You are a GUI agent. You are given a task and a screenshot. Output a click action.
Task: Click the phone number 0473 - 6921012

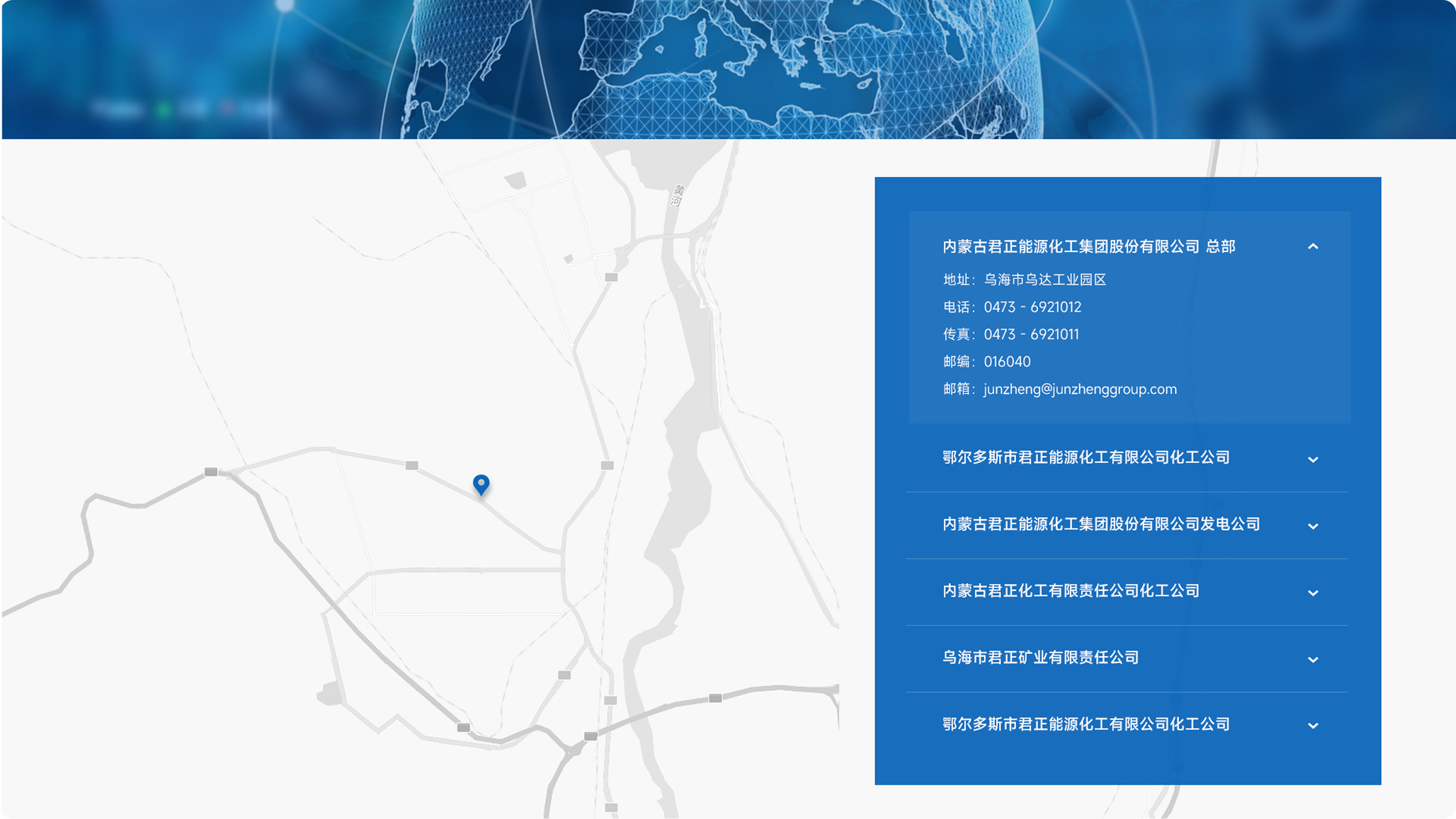coord(1033,307)
